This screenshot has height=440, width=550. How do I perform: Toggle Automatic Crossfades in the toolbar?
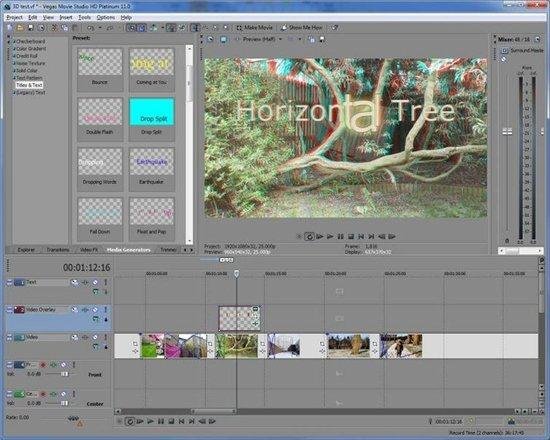pos(142,28)
